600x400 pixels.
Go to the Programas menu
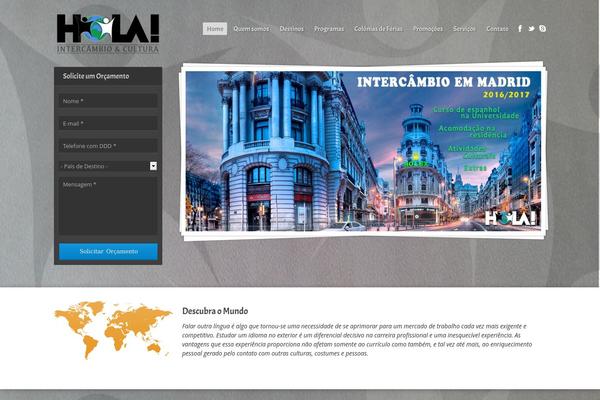pyautogui.click(x=329, y=29)
